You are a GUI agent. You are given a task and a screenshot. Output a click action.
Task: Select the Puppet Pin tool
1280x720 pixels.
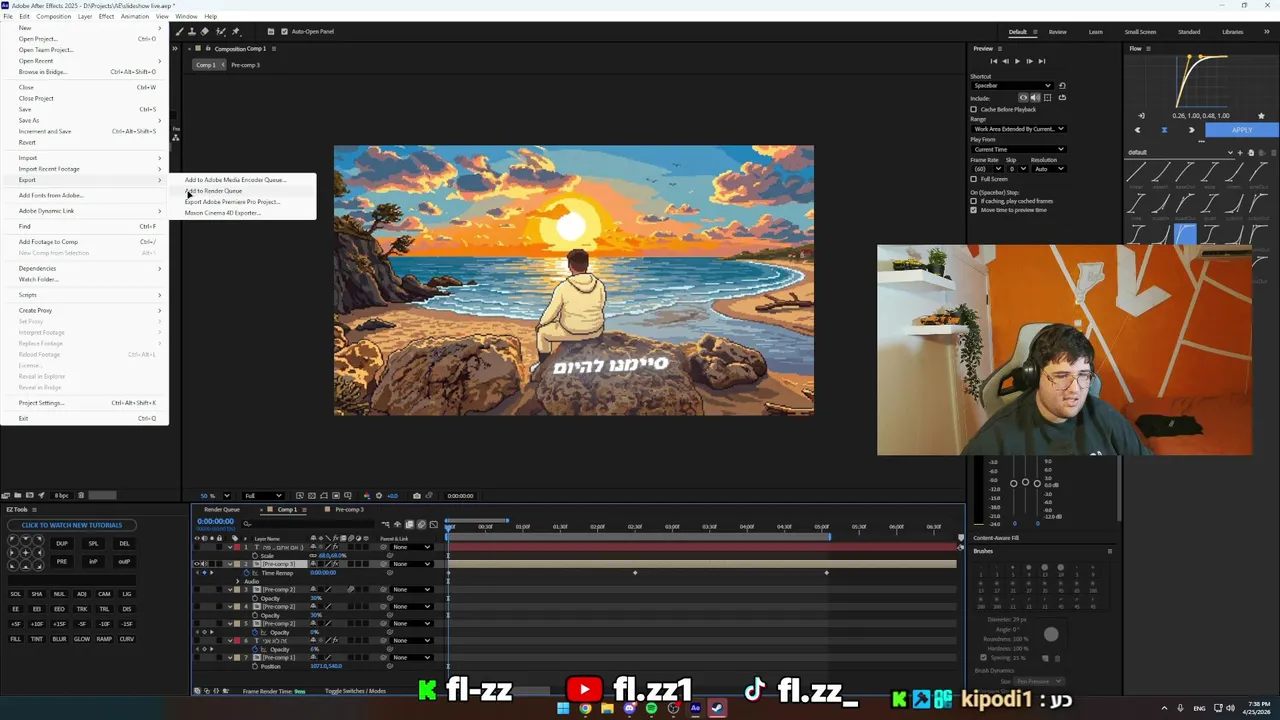click(x=236, y=31)
